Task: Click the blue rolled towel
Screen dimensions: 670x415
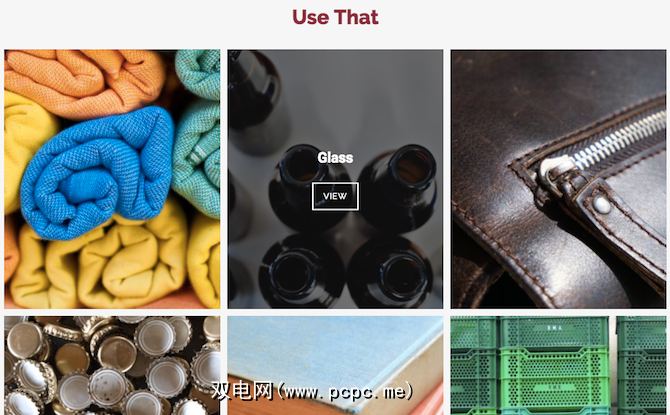Action: click(x=98, y=173)
